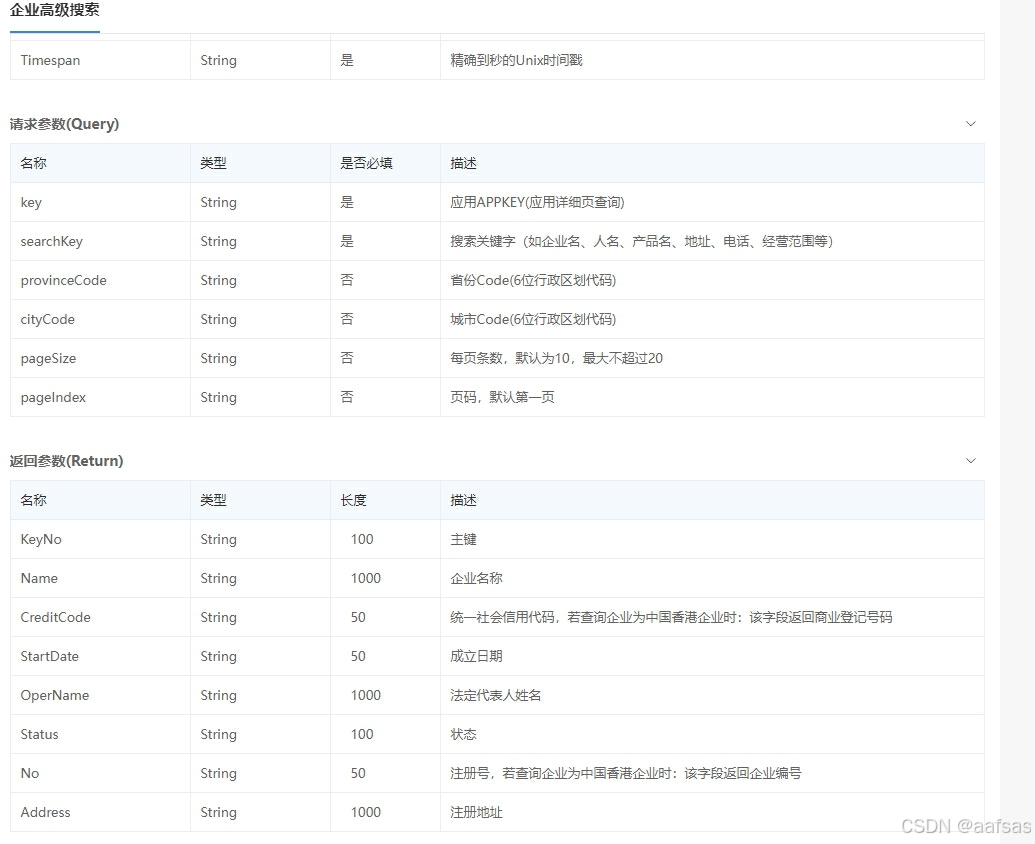Click the CreditCode return field

coord(55,617)
